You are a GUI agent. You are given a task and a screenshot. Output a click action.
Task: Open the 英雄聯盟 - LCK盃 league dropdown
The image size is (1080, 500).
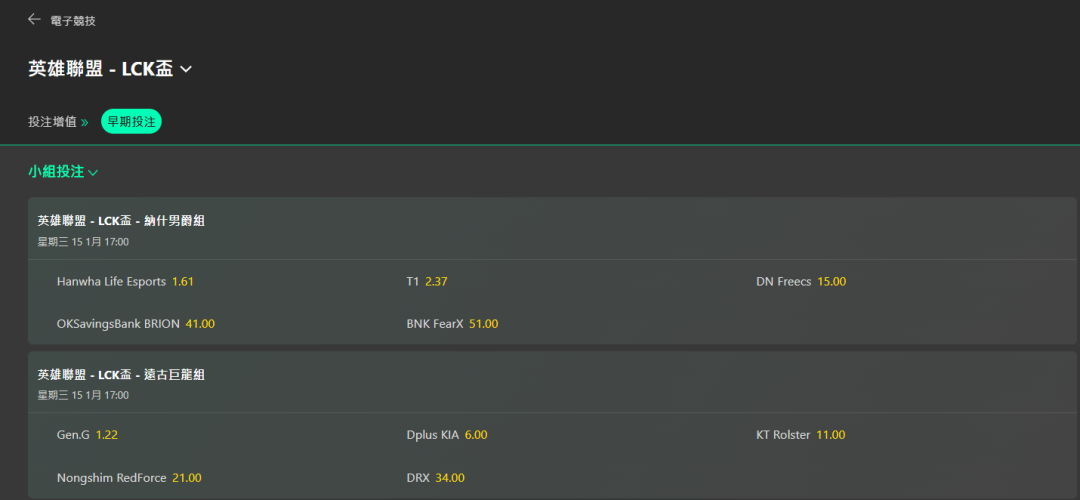[x=185, y=69]
